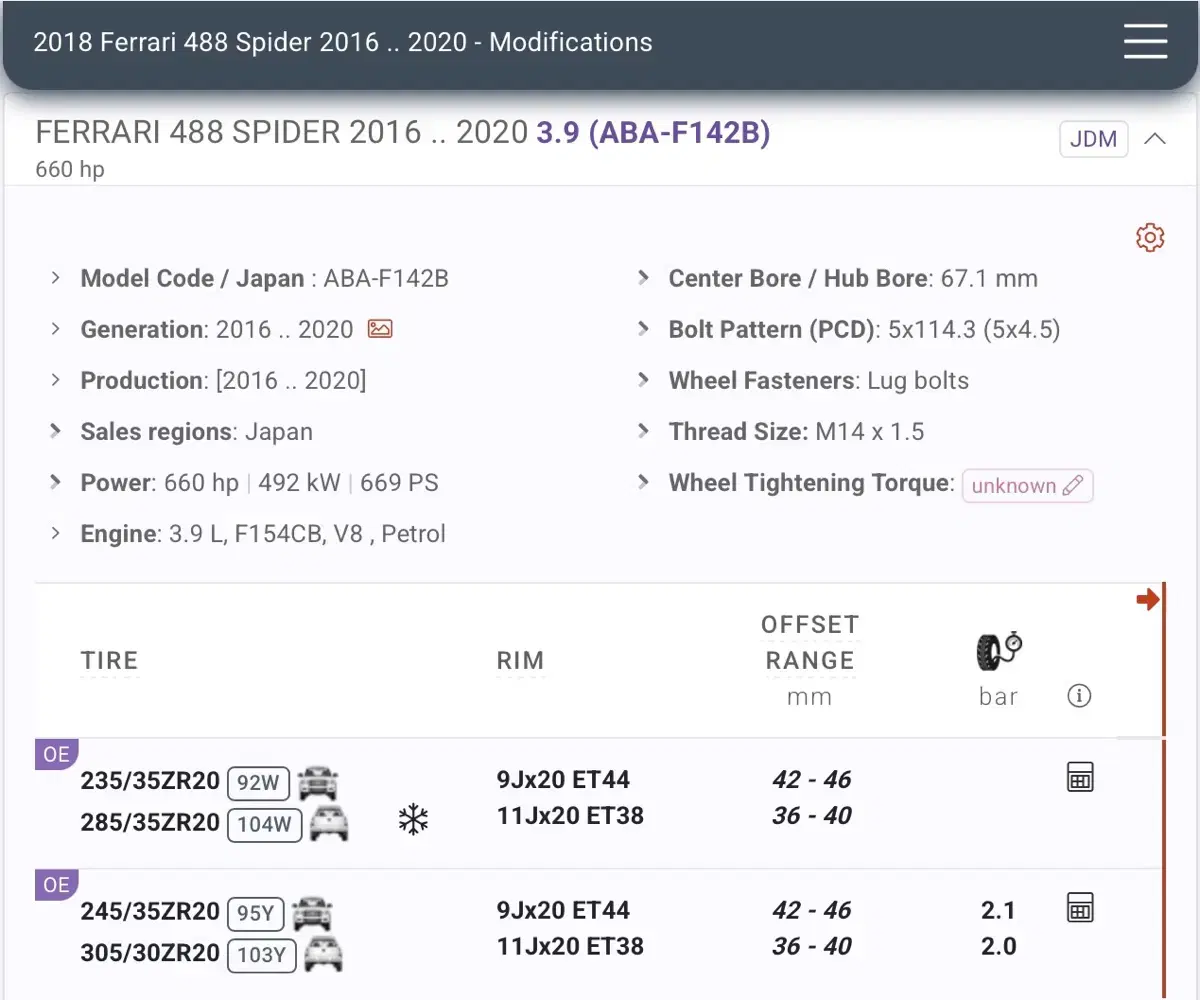Viewport: 1200px width, 1000px height.
Task: Click the Lug bolts value
Action: 918,380
